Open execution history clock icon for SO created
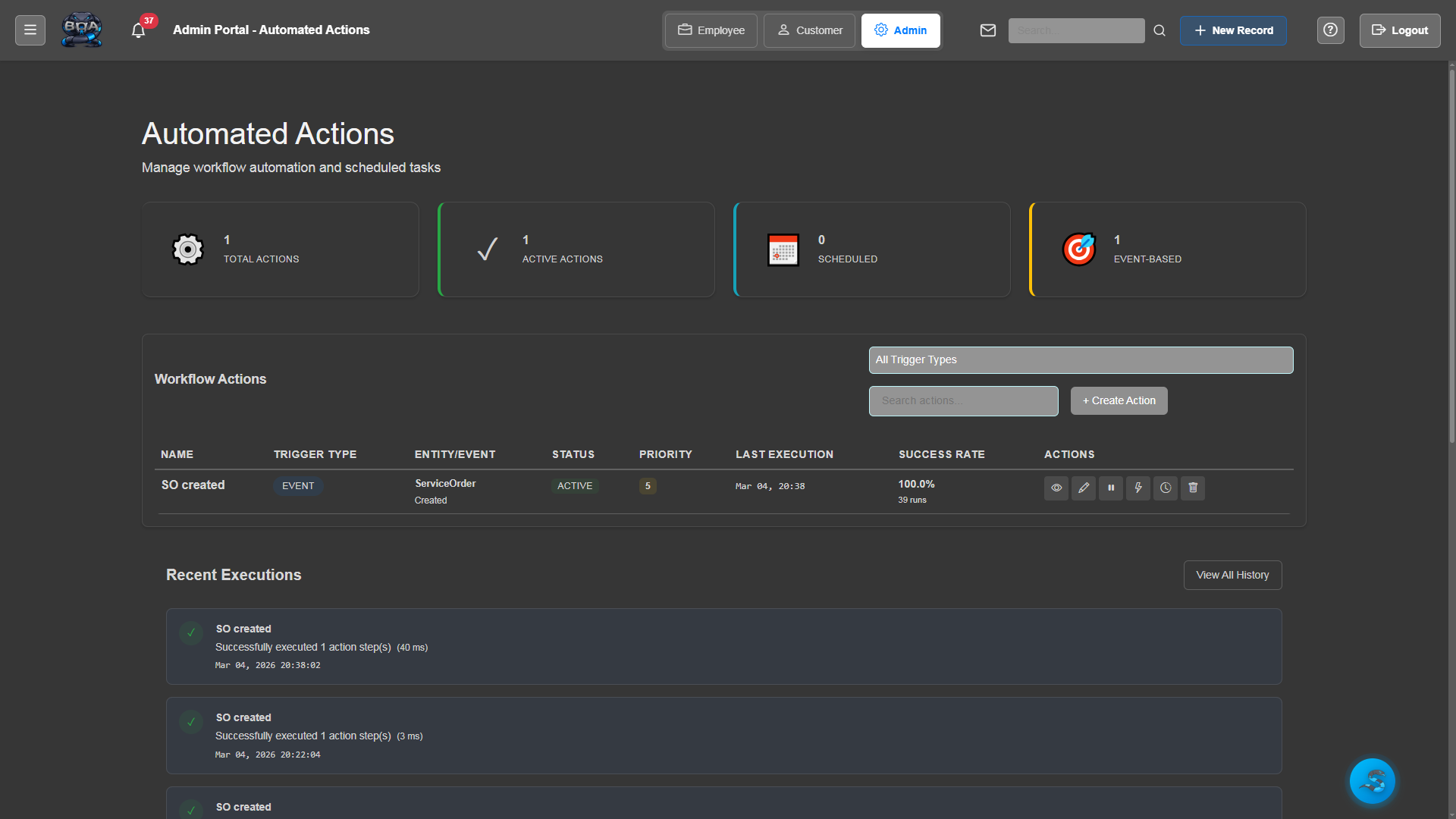Viewport: 1456px width, 819px height. pos(1165,488)
